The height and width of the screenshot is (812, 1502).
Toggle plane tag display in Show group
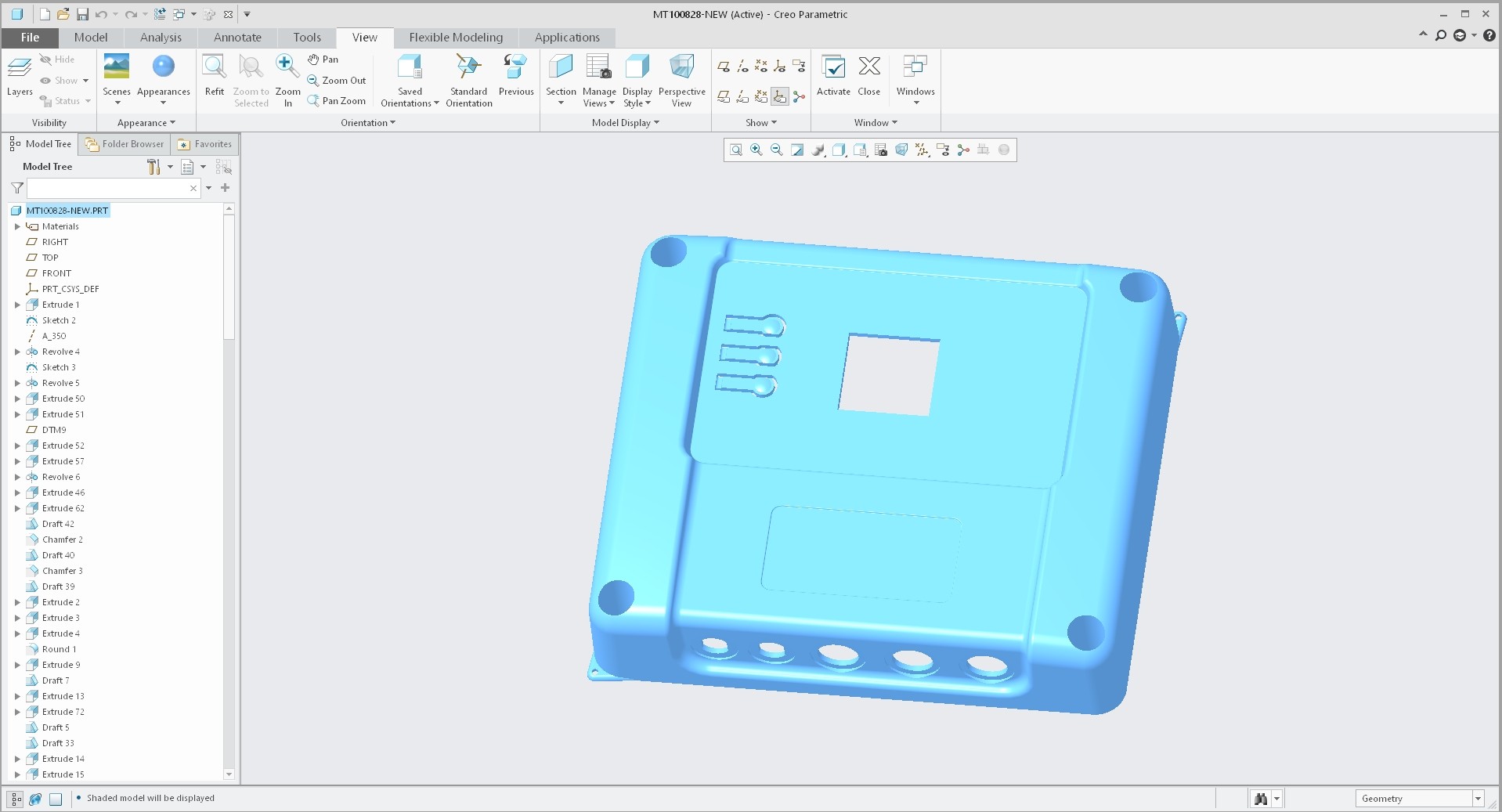tap(724, 96)
